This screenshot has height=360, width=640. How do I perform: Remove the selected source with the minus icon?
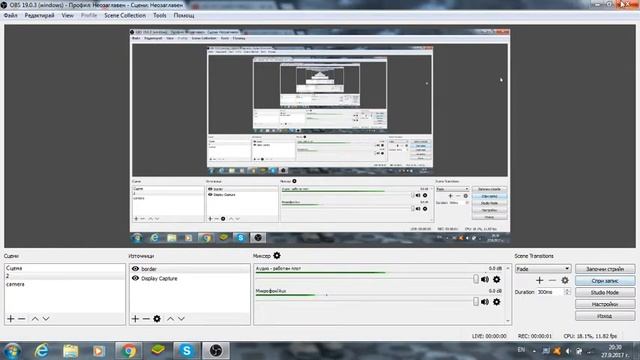tap(146, 318)
